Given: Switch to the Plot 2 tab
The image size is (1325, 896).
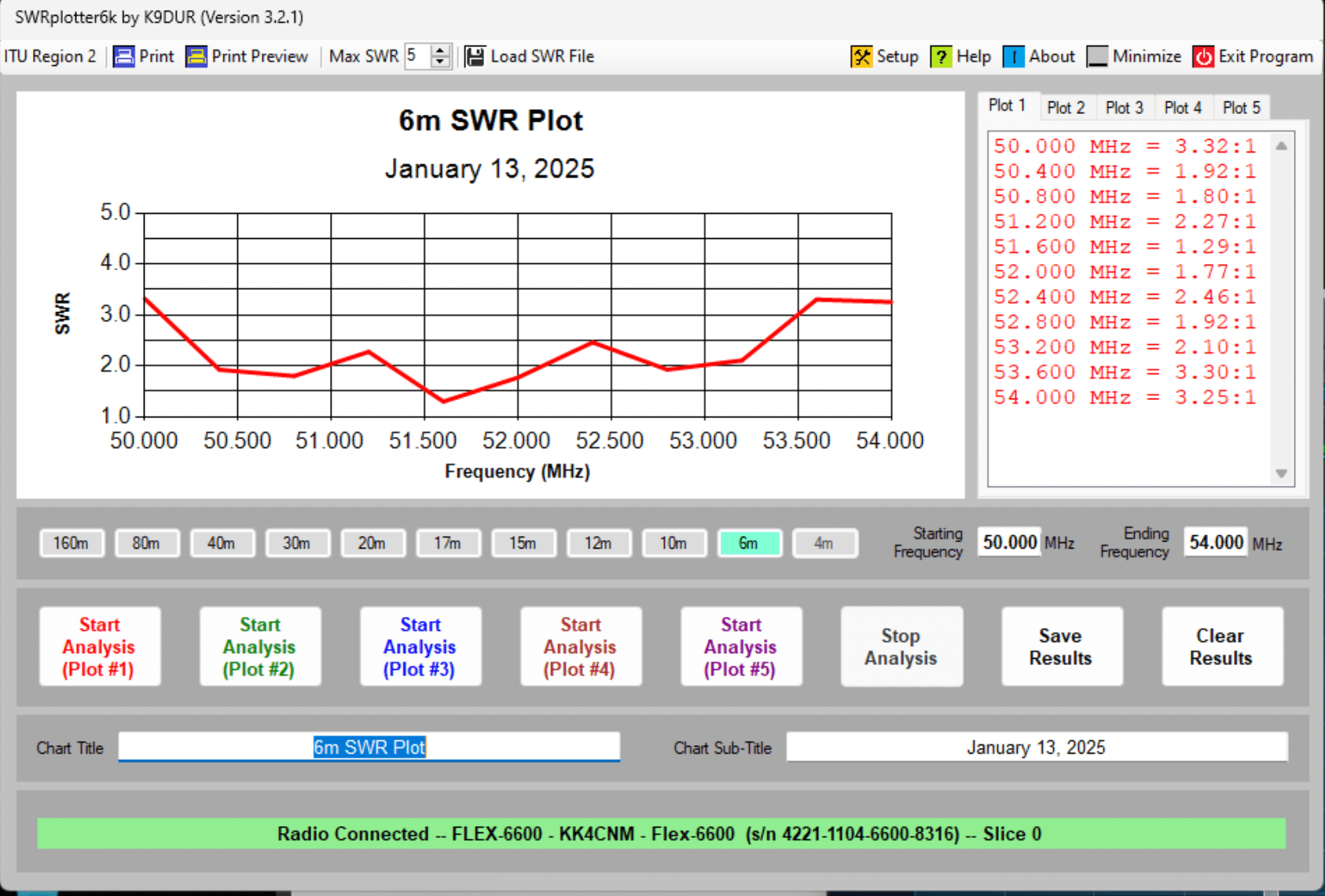Looking at the screenshot, I should point(1066,108).
